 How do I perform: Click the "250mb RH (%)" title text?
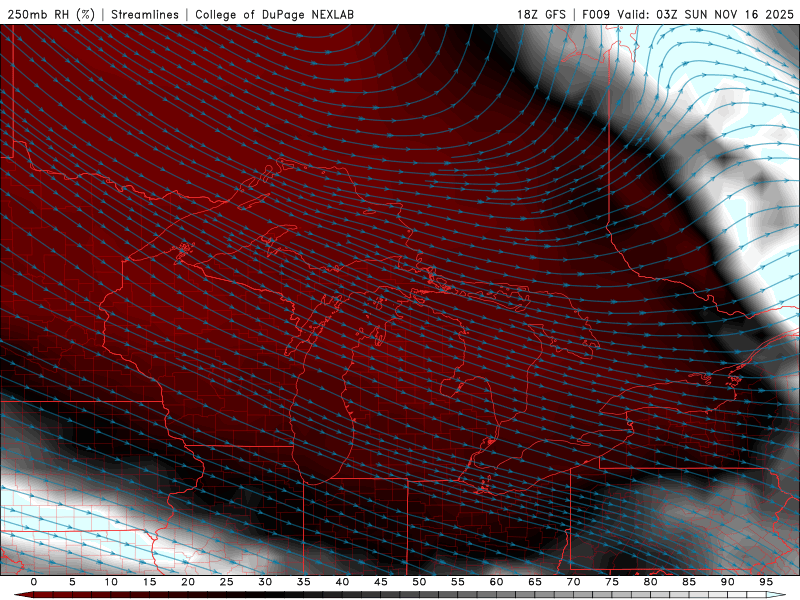click(51, 14)
